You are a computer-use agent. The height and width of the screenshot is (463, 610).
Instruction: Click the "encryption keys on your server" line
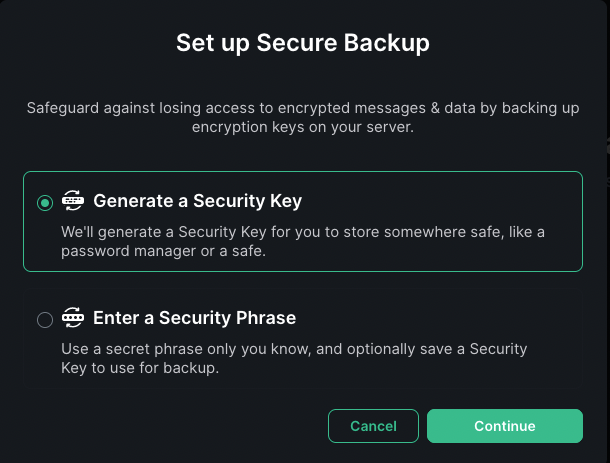pyautogui.click(x=303, y=127)
